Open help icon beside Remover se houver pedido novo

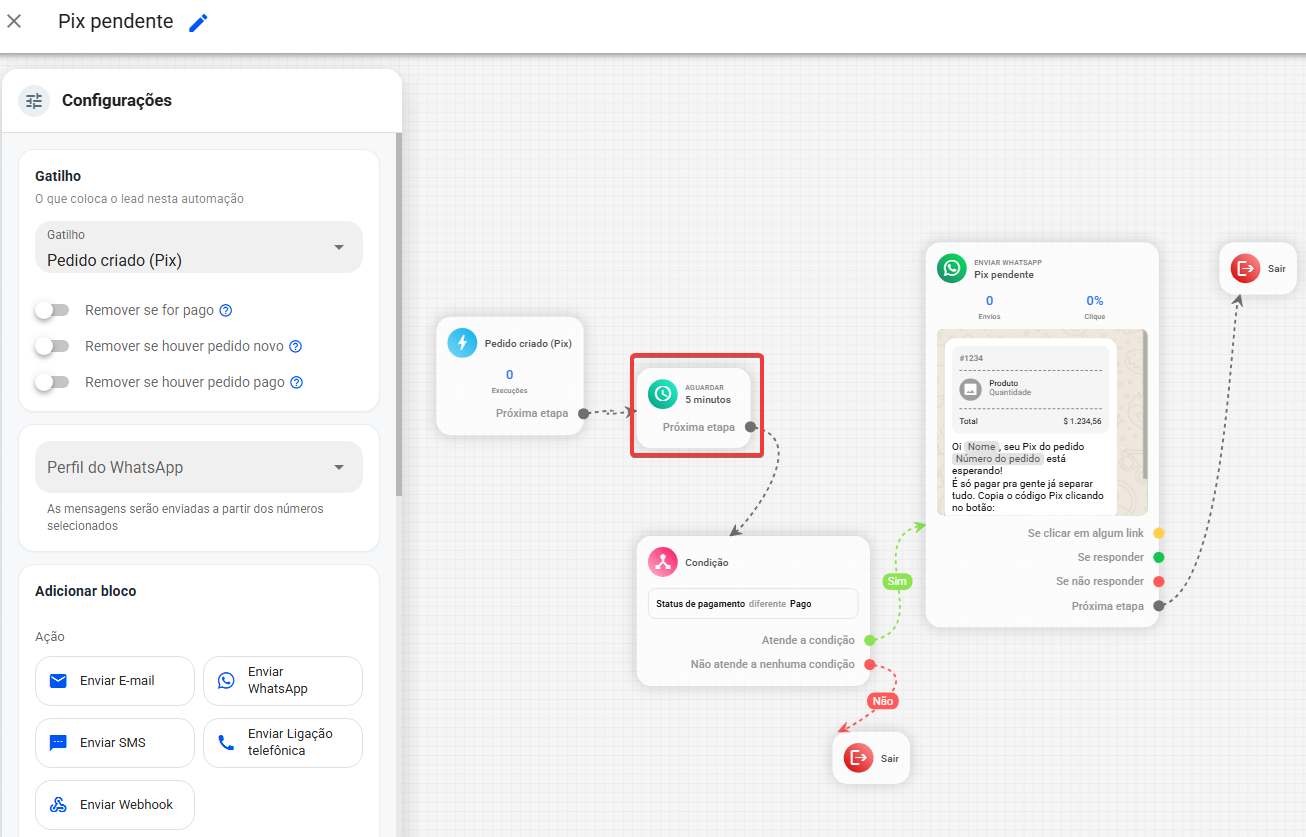(x=295, y=347)
